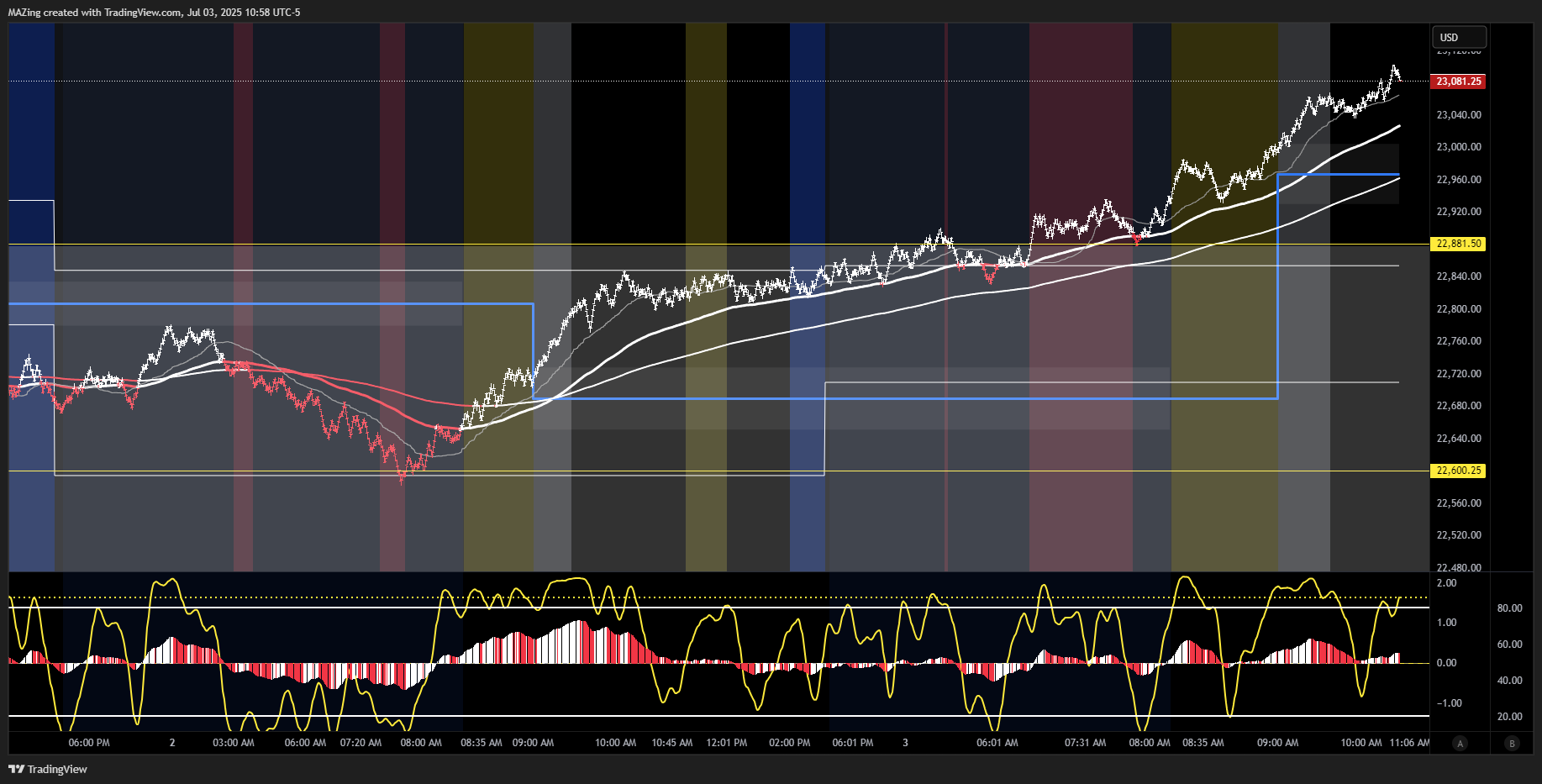Click the 22,840.00 price axis value
The height and width of the screenshot is (784, 1542).
pyautogui.click(x=1459, y=276)
